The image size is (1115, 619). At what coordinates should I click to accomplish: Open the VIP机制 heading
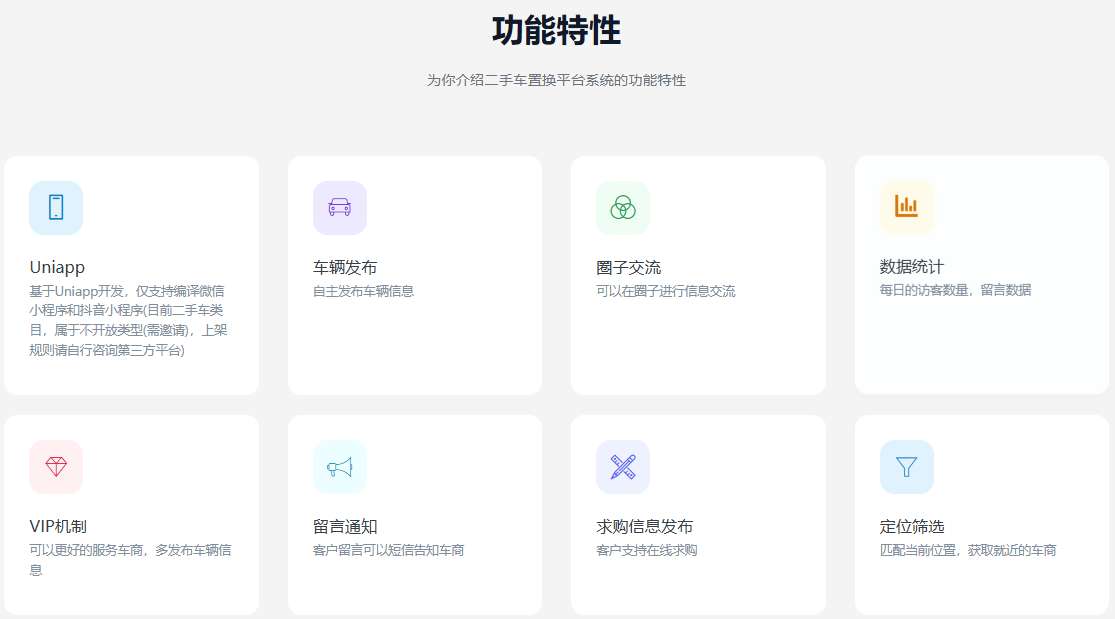62,526
